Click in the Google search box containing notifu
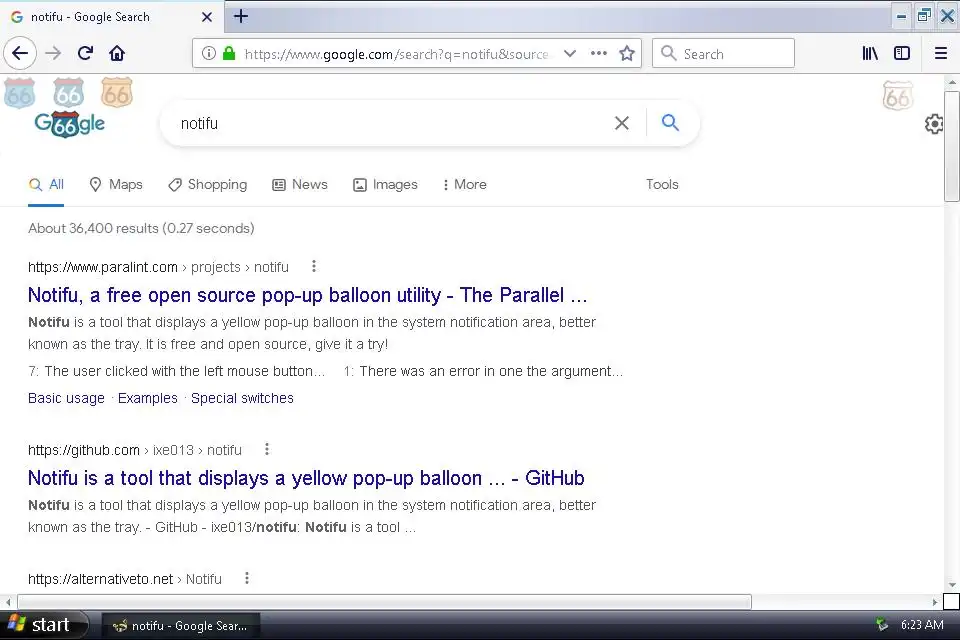 (x=392, y=123)
